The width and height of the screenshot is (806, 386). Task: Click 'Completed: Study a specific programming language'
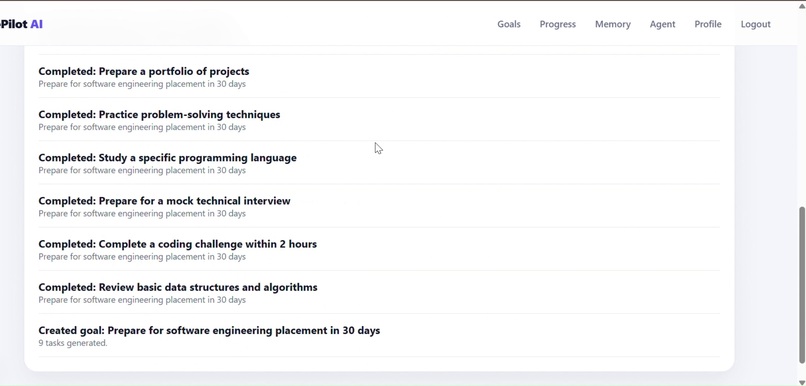click(167, 158)
